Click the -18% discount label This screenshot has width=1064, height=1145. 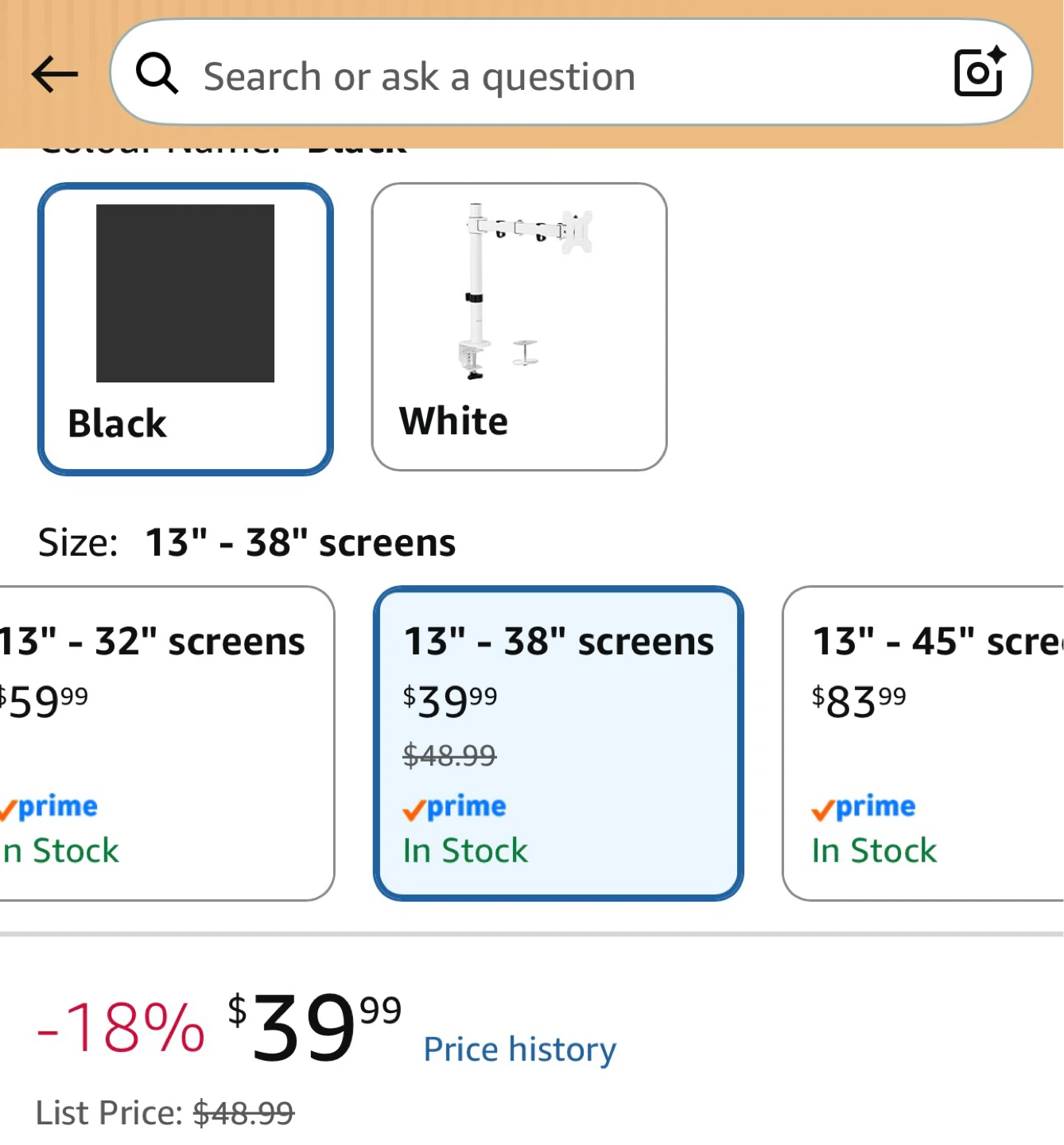pos(121,1027)
